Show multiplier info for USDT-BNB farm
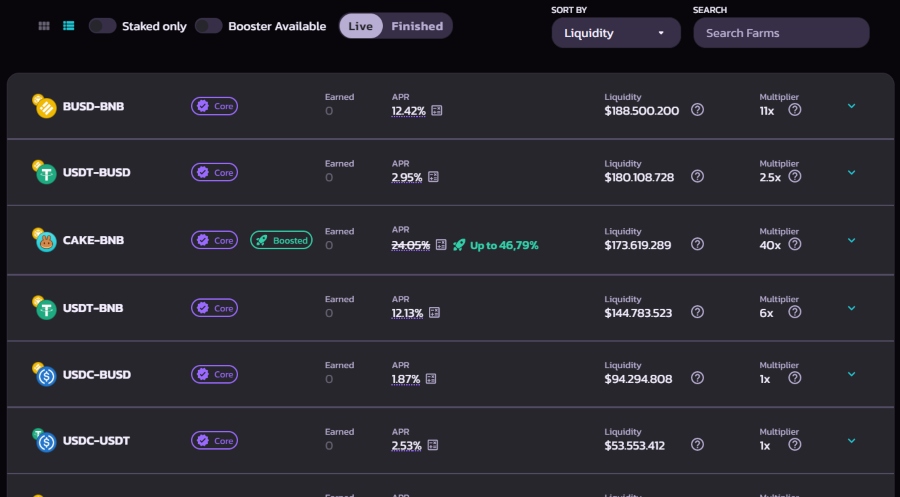Viewport: 900px width, 497px height. (x=794, y=312)
